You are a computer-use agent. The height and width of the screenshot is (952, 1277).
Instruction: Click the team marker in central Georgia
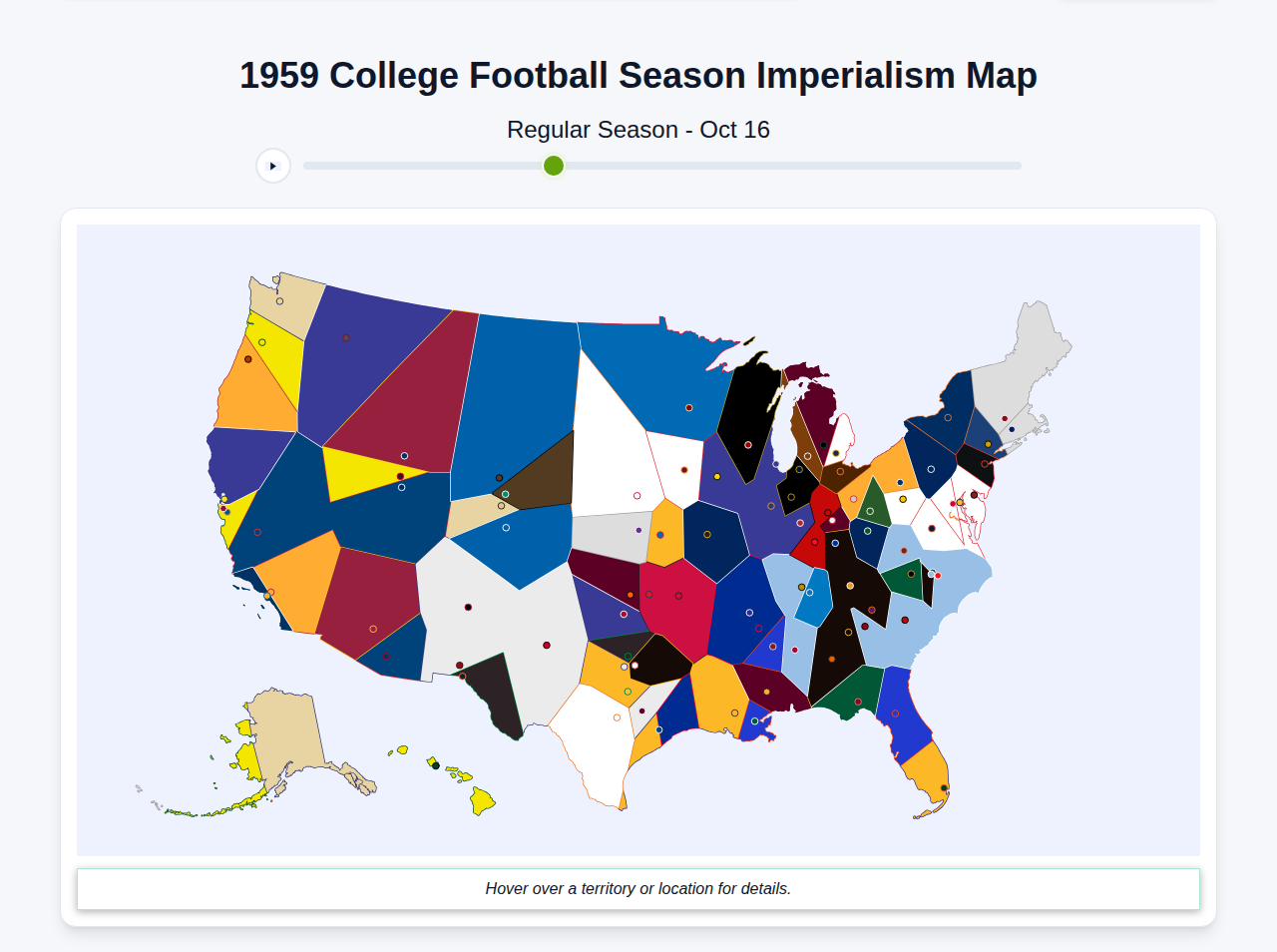point(858,702)
